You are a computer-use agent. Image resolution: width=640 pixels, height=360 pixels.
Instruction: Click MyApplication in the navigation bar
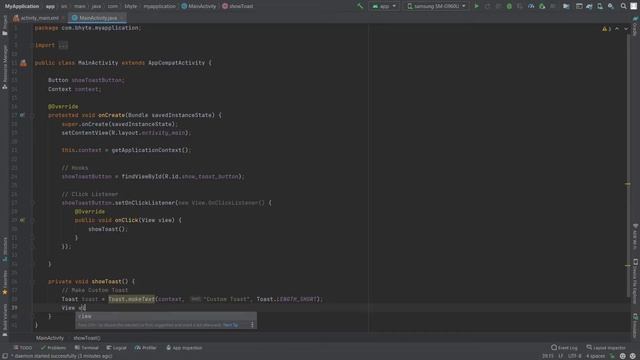coord(22,6)
